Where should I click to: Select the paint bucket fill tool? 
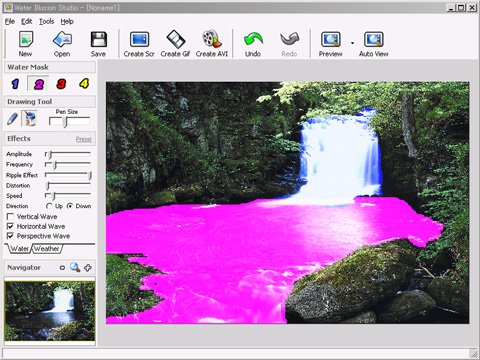[29, 118]
